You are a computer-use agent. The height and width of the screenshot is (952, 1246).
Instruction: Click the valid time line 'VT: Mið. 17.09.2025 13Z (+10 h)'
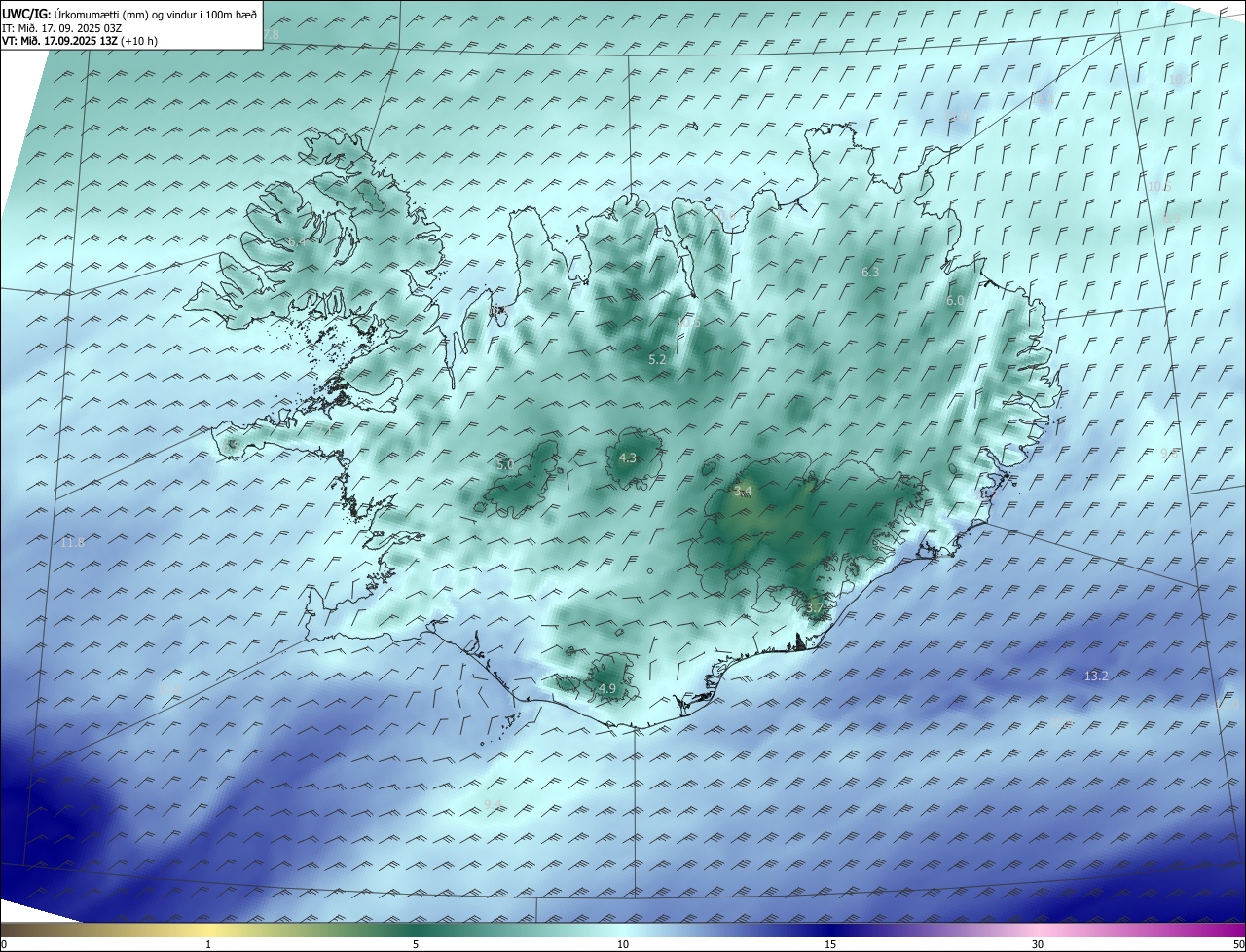click(80, 41)
